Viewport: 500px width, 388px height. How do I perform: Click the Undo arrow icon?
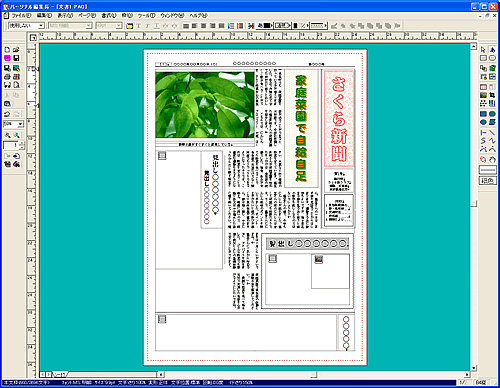(x=7, y=114)
